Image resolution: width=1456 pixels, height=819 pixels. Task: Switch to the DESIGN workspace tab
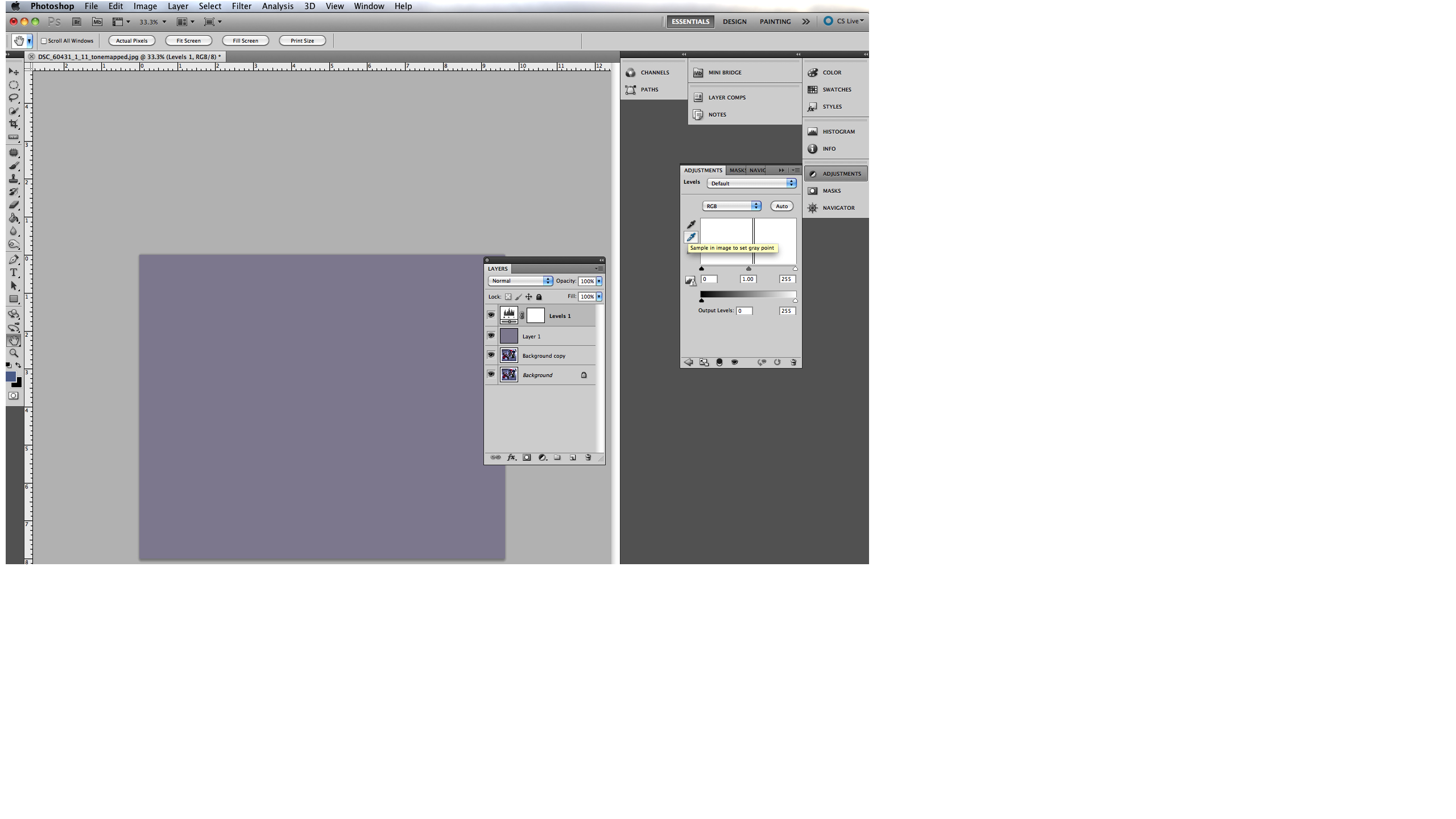click(734, 21)
